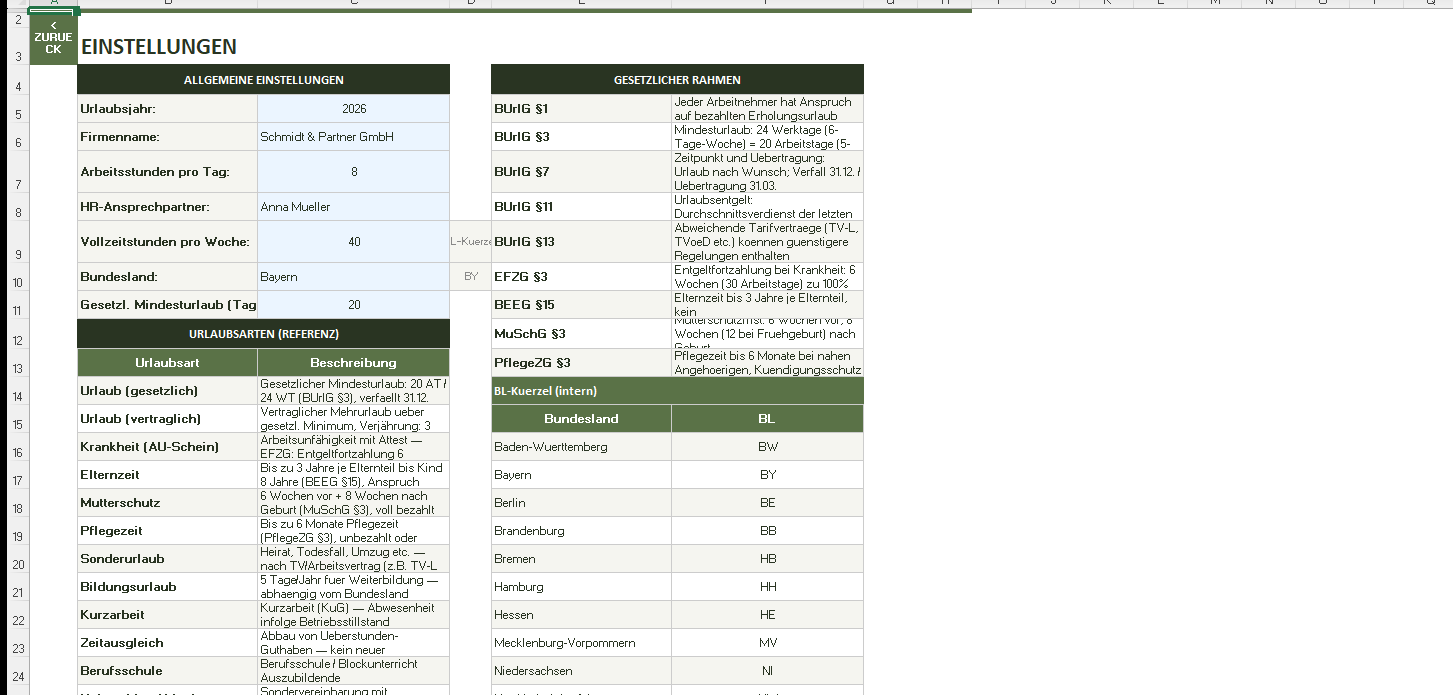Select the Vollzeitstunden pro Woche value 40

point(353,242)
